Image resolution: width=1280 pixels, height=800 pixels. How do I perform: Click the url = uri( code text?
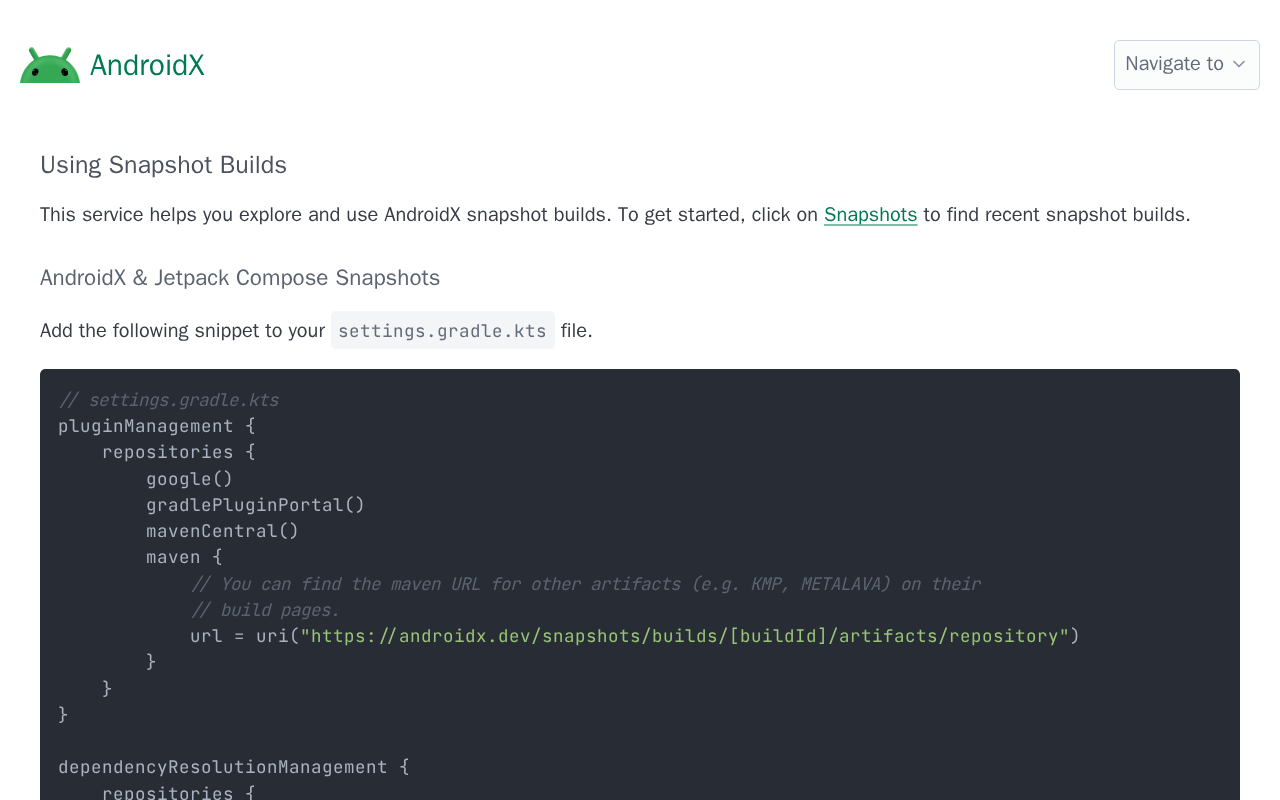244,636
